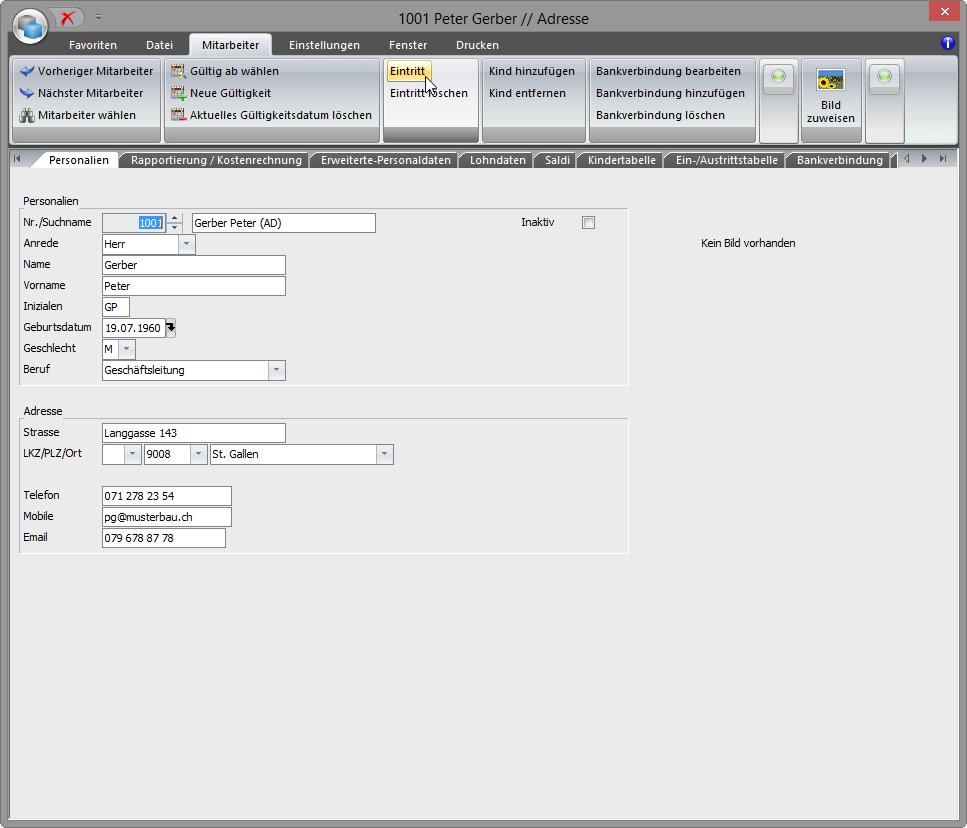The width and height of the screenshot is (967, 828).
Task: Click the Nächster Mitarbeiter arrow icon
Action: point(27,94)
